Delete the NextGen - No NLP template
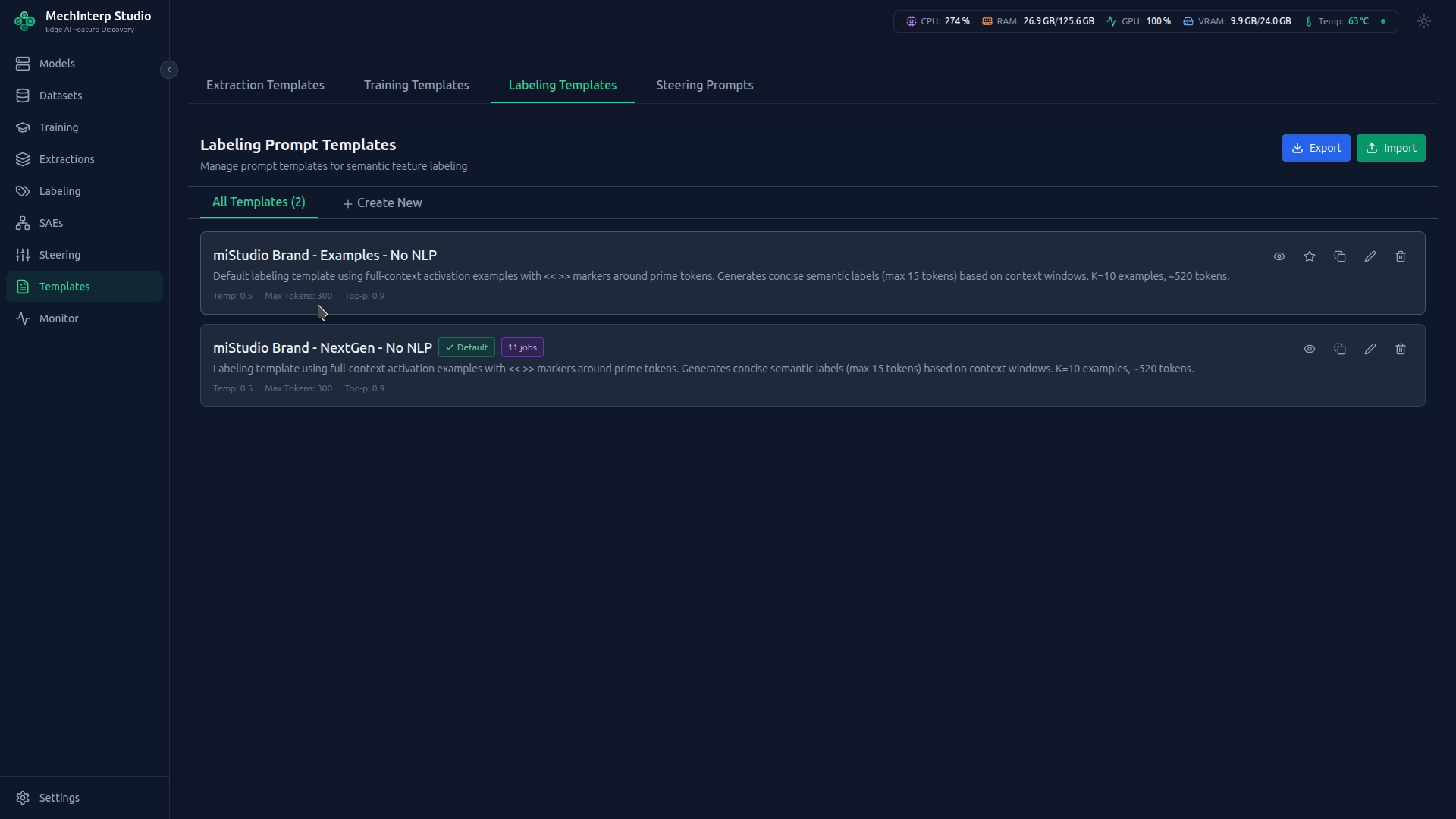 point(1401,349)
